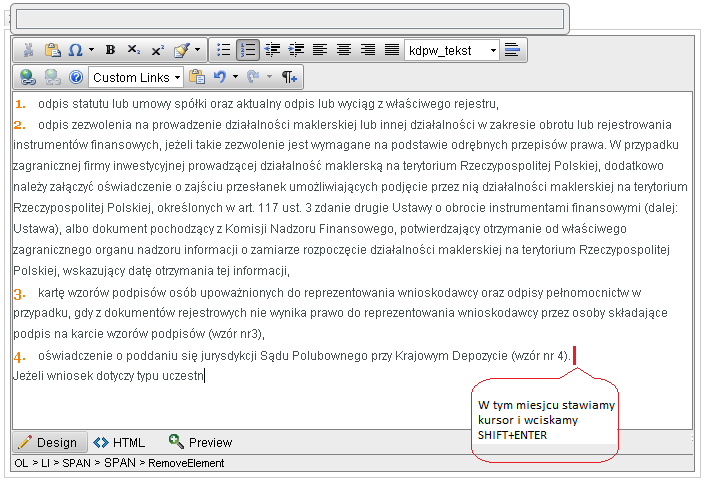
Task: Click the Cut scissors icon
Action: point(28,50)
